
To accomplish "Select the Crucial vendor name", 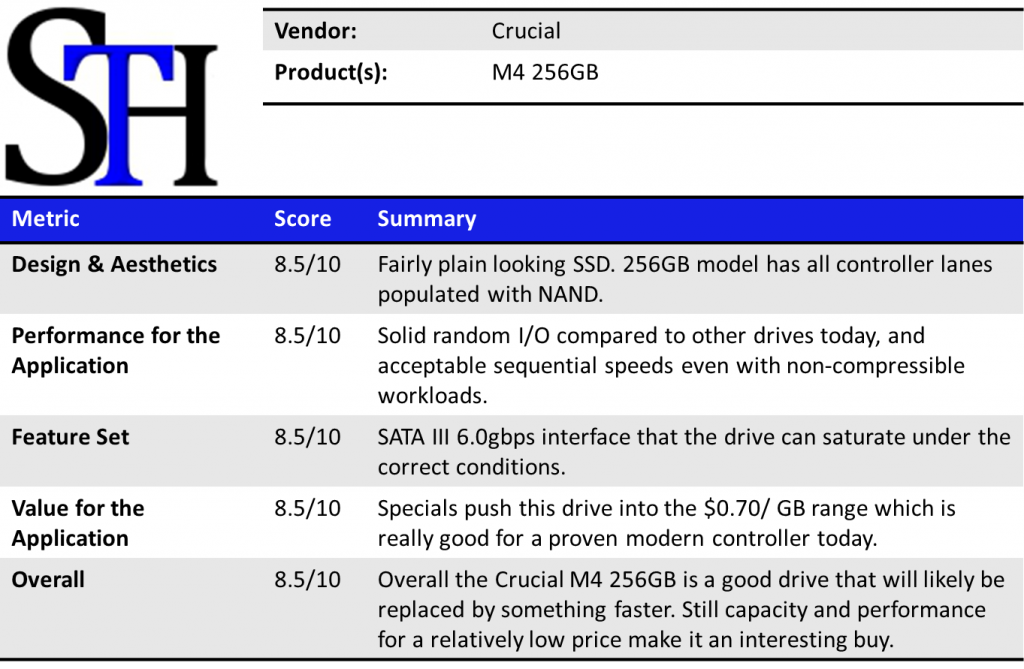I will click(526, 31).
